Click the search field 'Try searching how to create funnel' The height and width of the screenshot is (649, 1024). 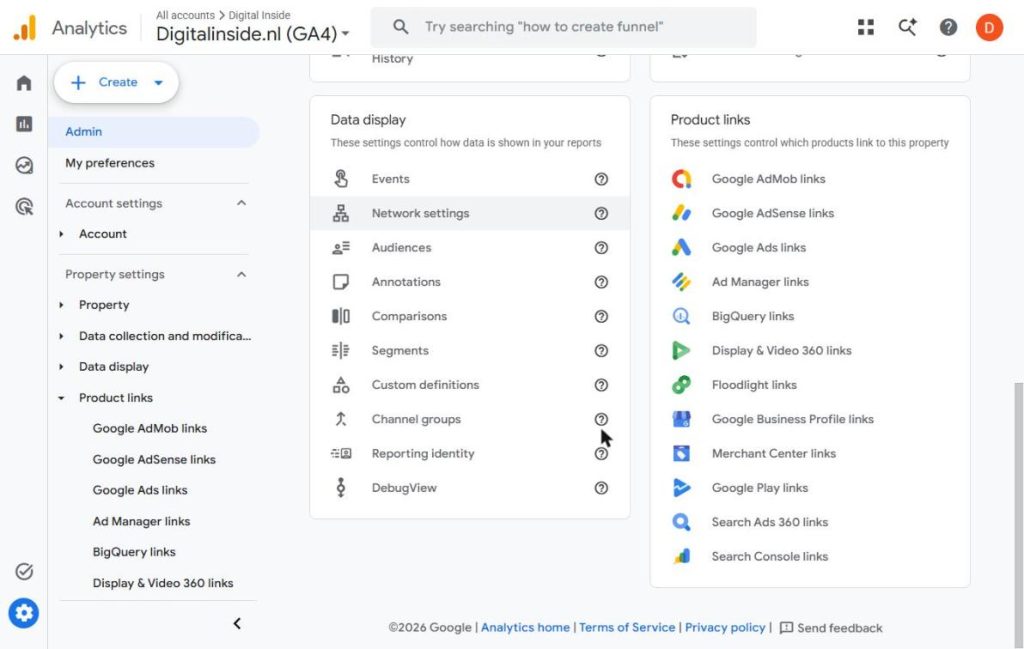pos(564,27)
